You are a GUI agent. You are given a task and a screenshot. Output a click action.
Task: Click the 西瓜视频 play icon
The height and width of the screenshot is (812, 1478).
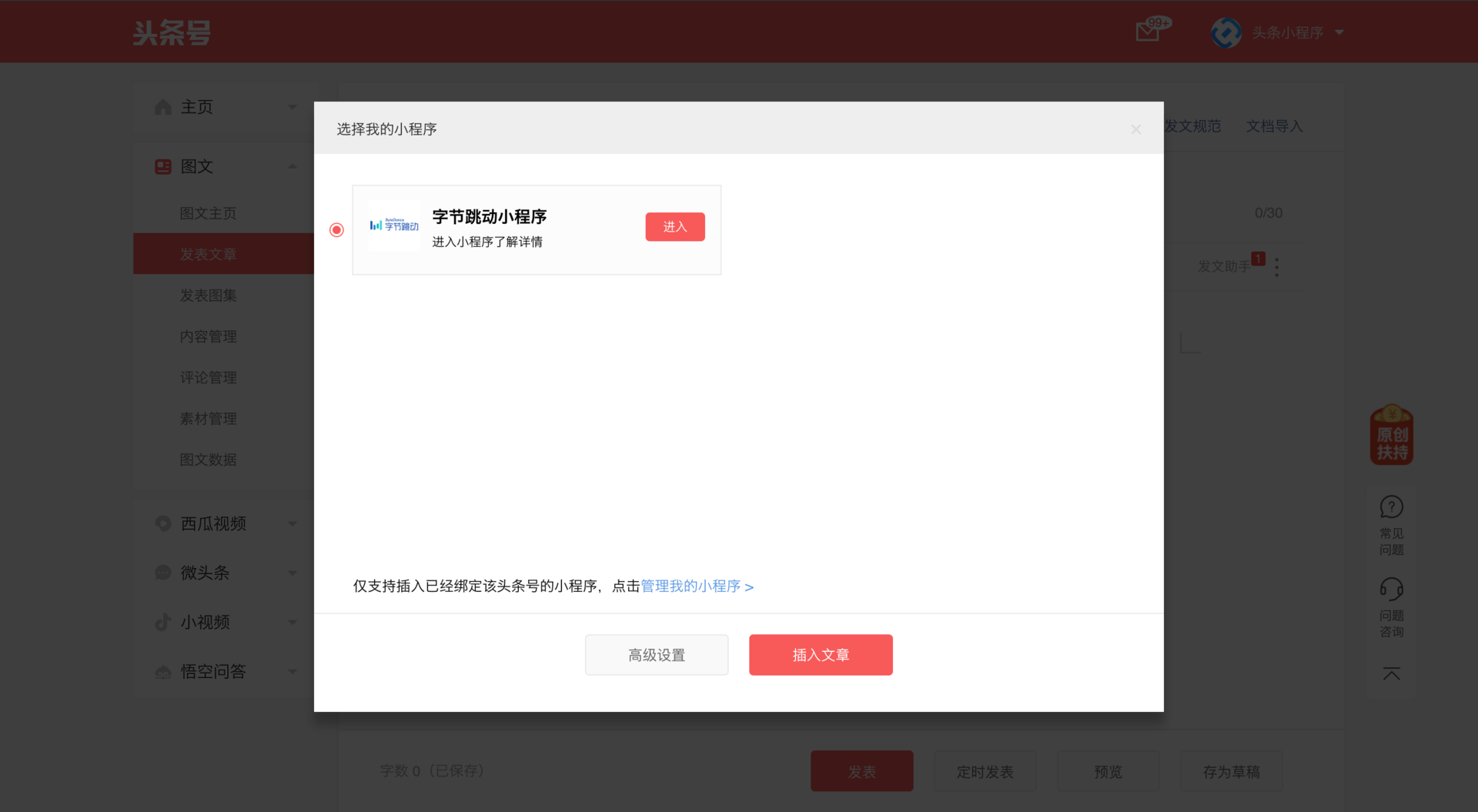click(x=163, y=523)
